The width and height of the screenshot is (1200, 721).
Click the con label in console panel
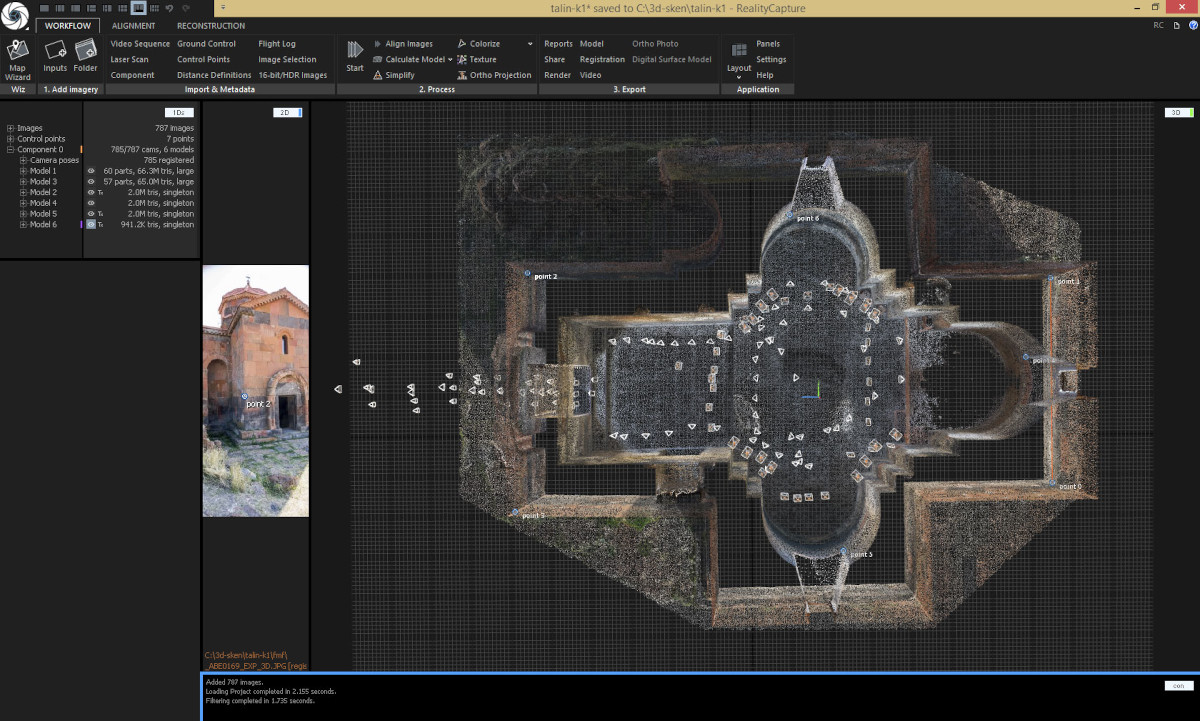coord(1180,685)
